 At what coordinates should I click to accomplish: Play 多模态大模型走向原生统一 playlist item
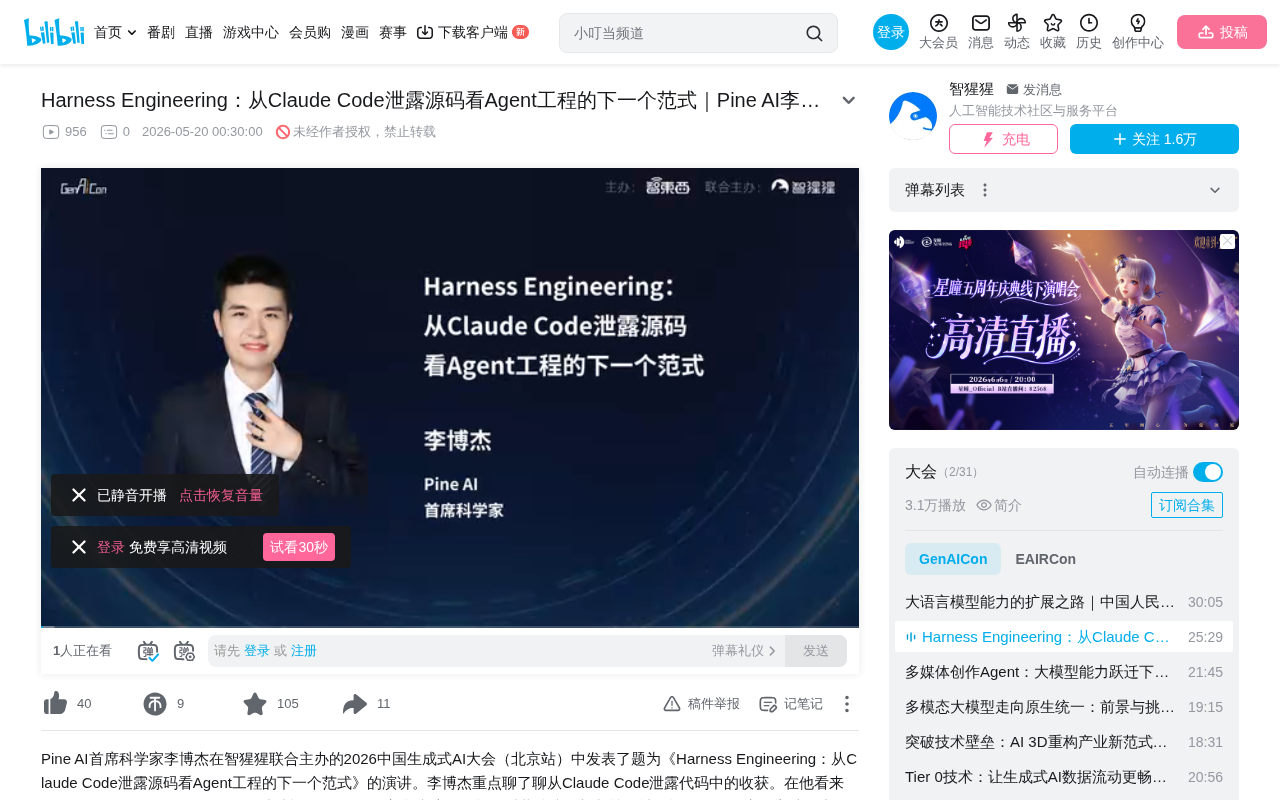(x=1064, y=707)
